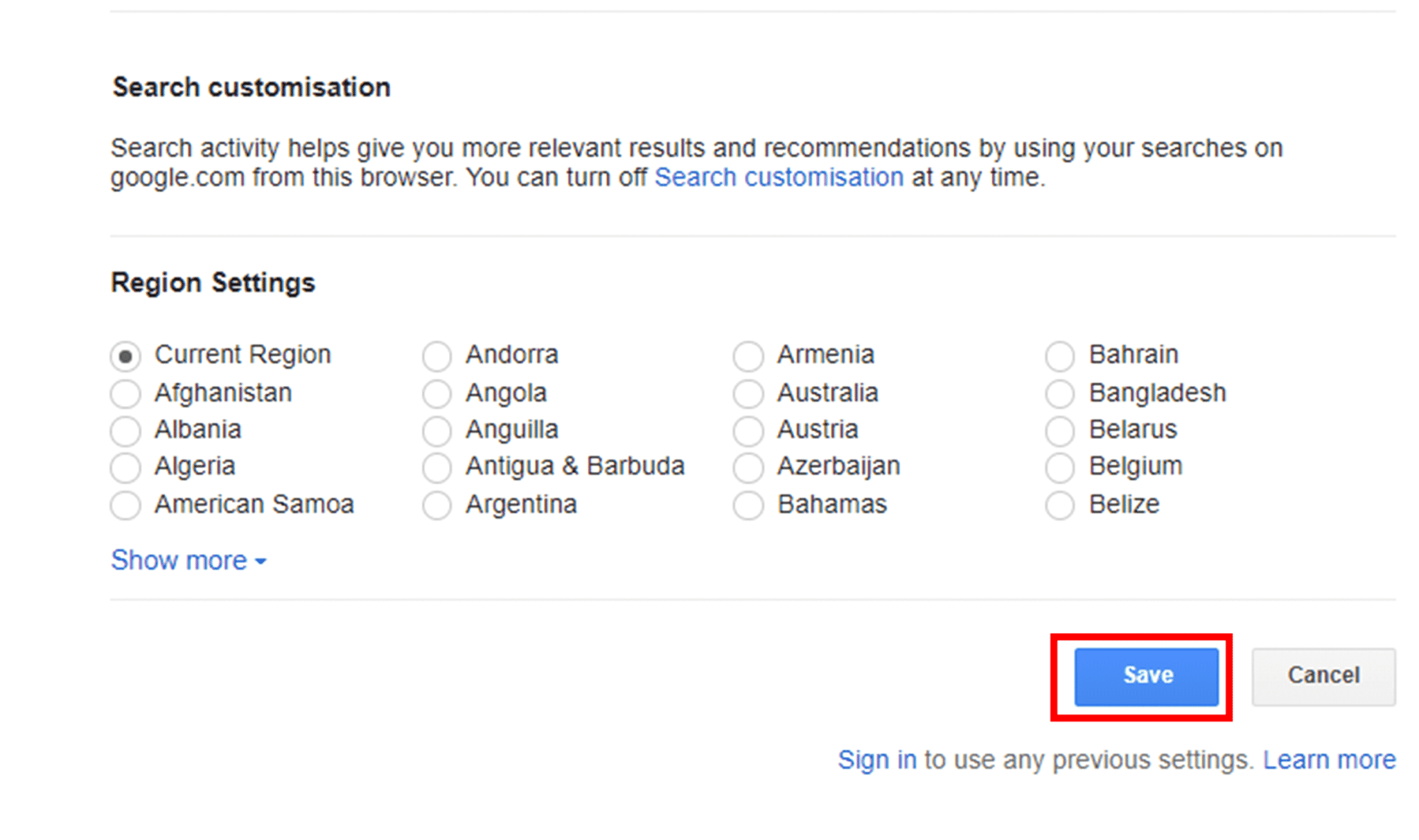Viewport: 1419px width, 840px height.
Task: Choose Austria as your region
Action: pos(748,431)
